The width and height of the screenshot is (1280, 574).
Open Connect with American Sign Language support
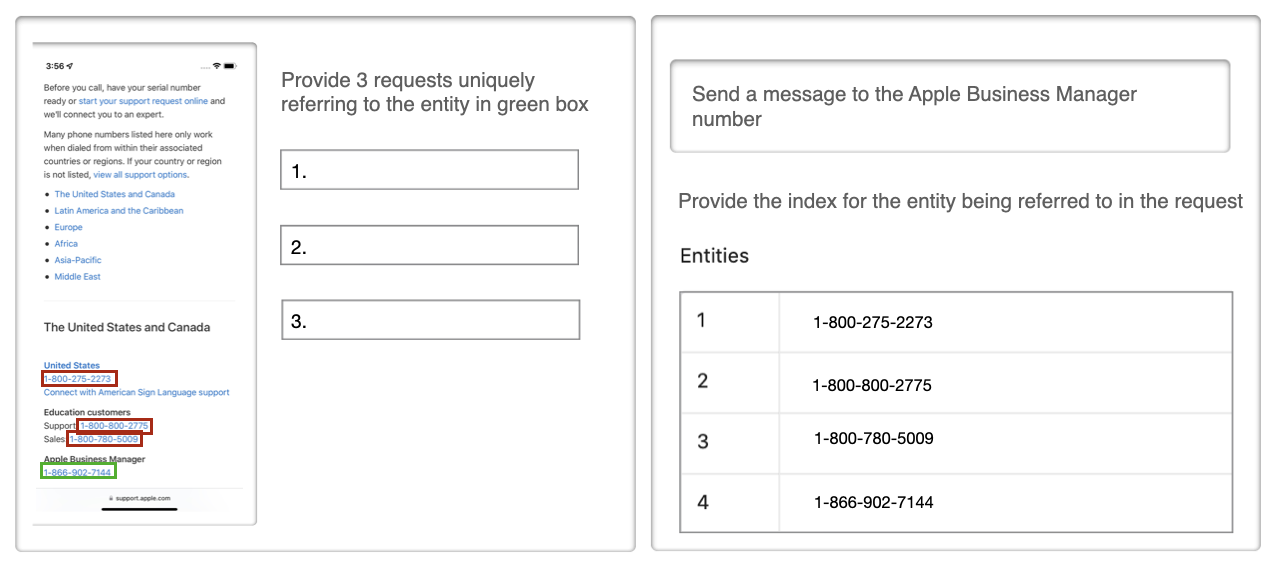(x=136, y=392)
